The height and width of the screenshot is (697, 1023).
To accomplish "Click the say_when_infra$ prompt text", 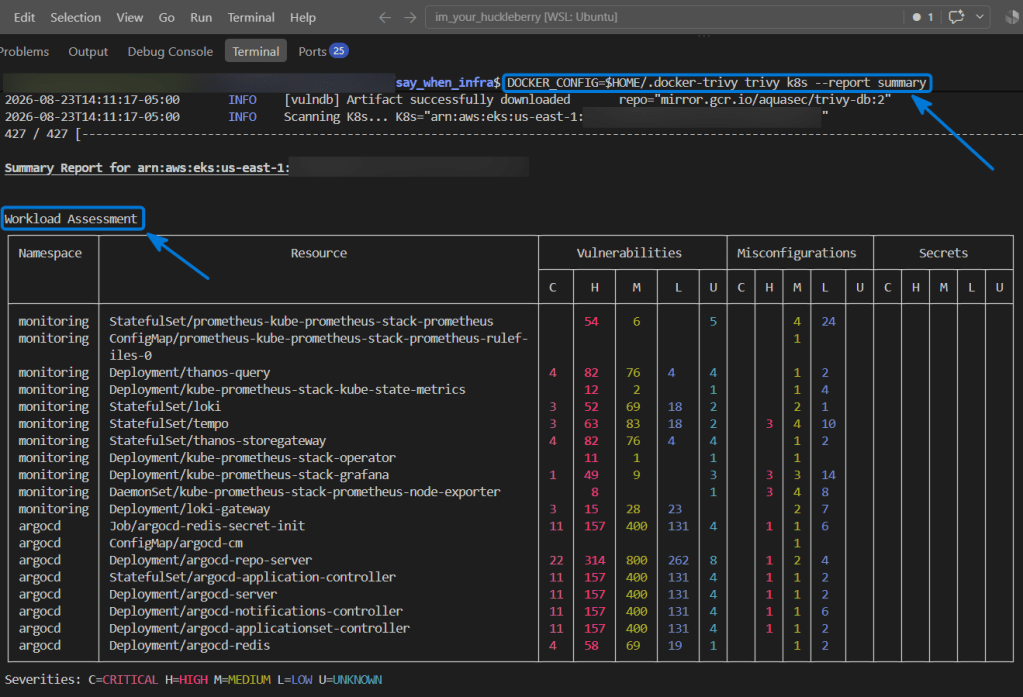I will tap(448, 83).
